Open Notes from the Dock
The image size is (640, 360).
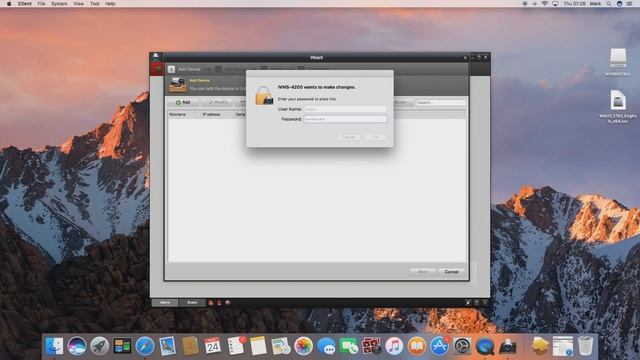(258, 346)
